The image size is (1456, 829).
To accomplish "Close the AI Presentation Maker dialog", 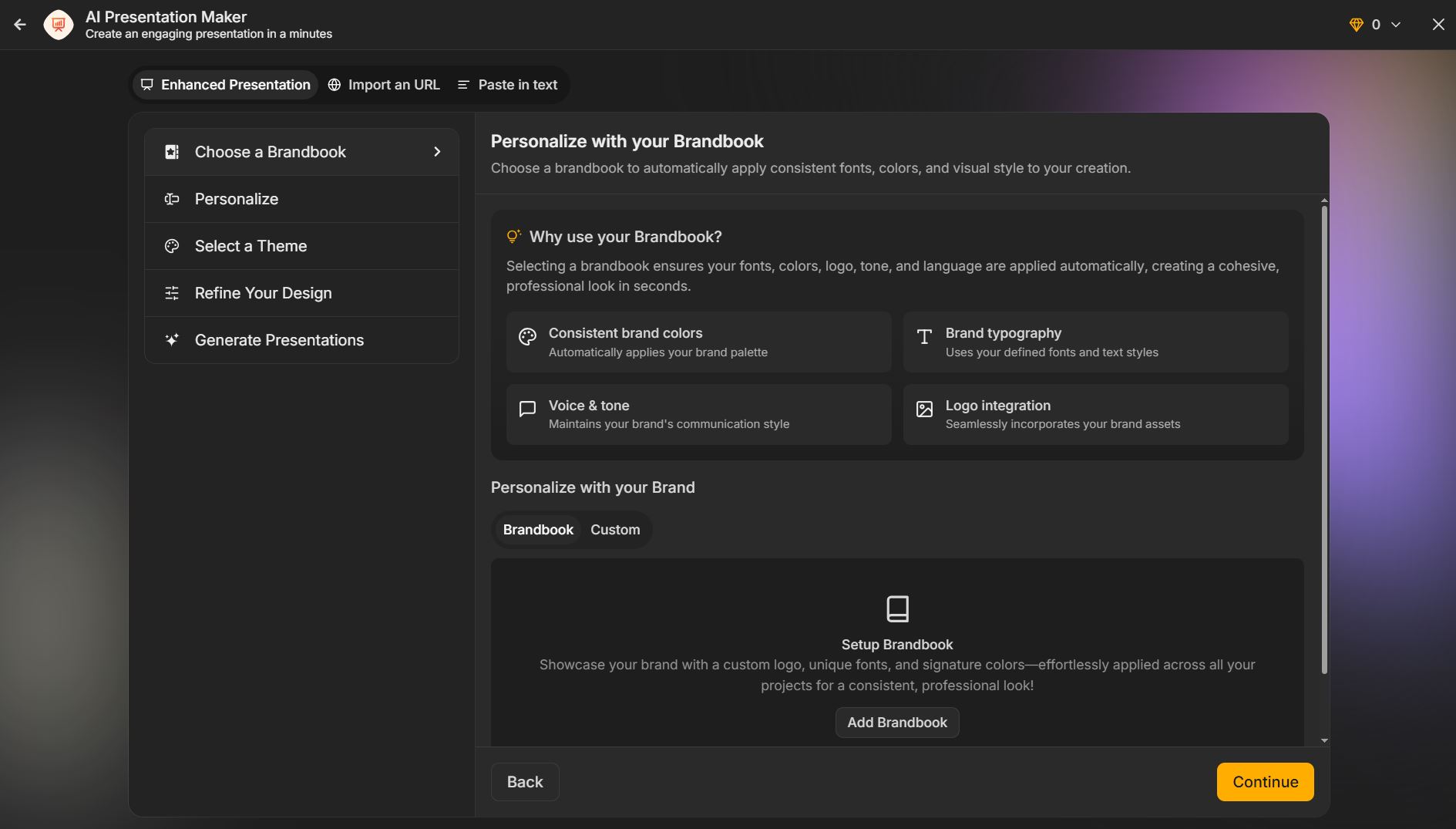I will click(1438, 25).
